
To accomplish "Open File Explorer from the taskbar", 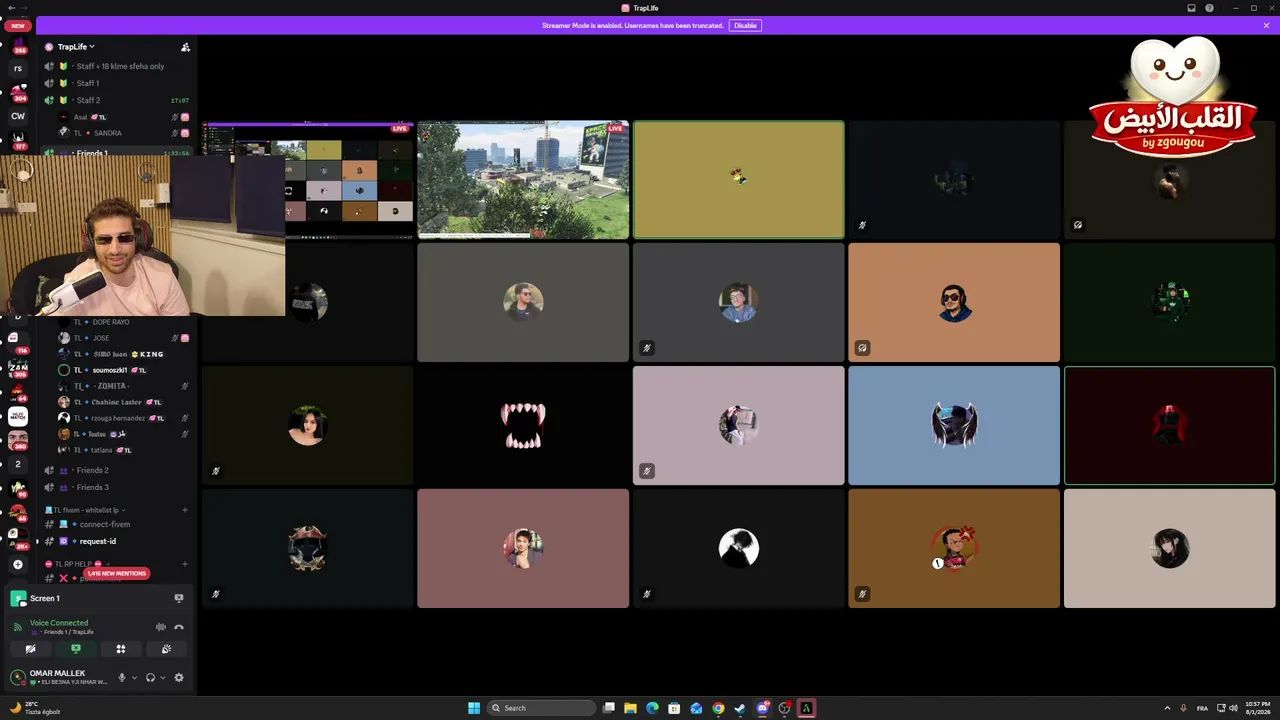I will click(x=630, y=708).
